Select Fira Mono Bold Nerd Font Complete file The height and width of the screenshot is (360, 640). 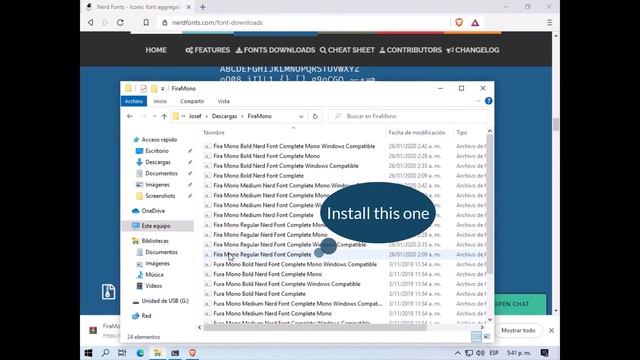point(258,176)
